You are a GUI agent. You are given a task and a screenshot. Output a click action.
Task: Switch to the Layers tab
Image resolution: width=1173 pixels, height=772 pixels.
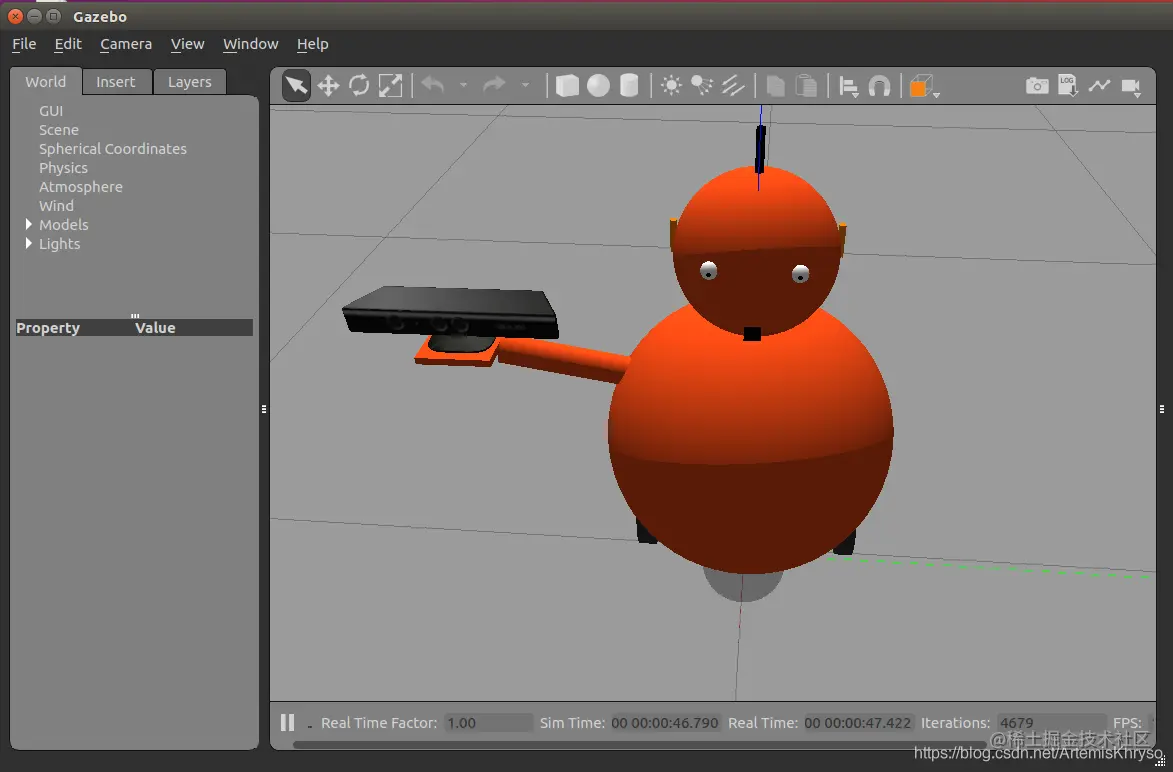click(x=189, y=82)
